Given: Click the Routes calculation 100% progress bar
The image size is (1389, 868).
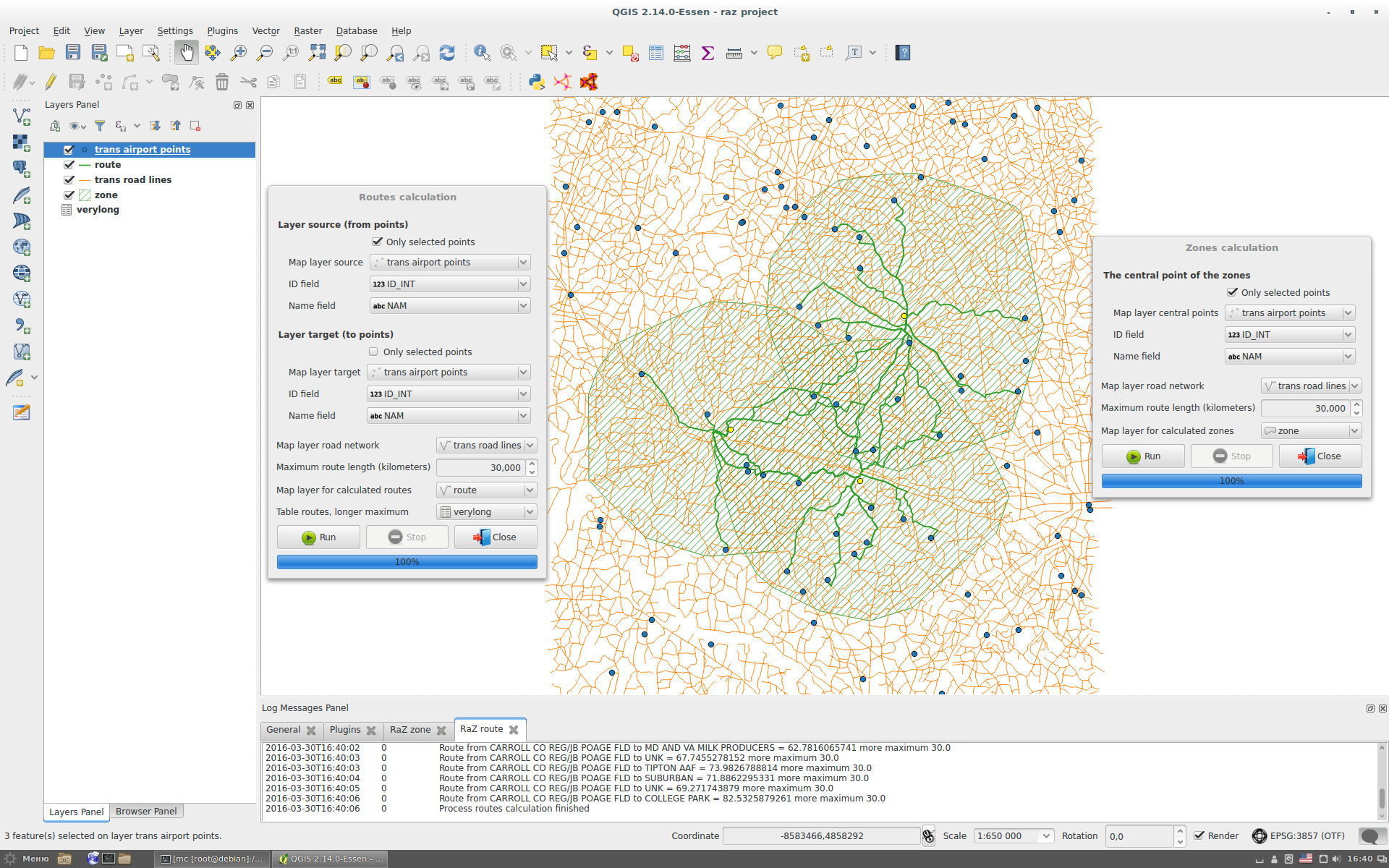Looking at the screenshot, I should point(407,562).
